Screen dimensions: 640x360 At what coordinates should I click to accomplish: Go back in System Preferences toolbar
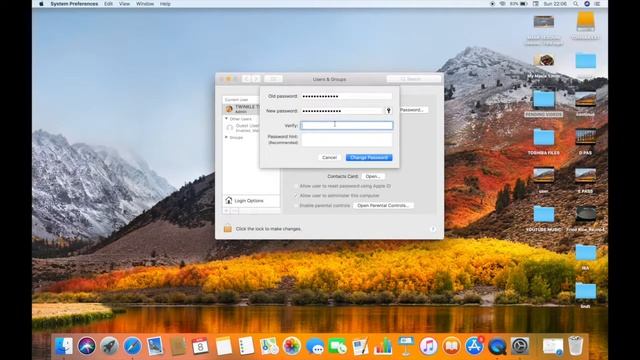[246, 79]
